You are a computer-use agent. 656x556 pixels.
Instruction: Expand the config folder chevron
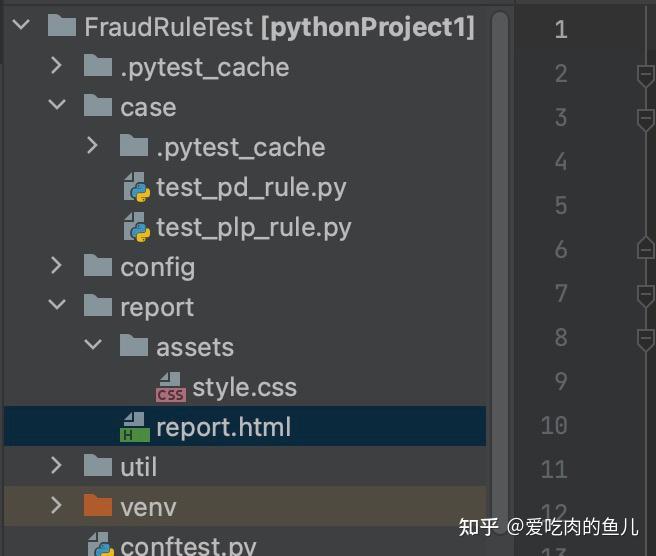(57, 267)
